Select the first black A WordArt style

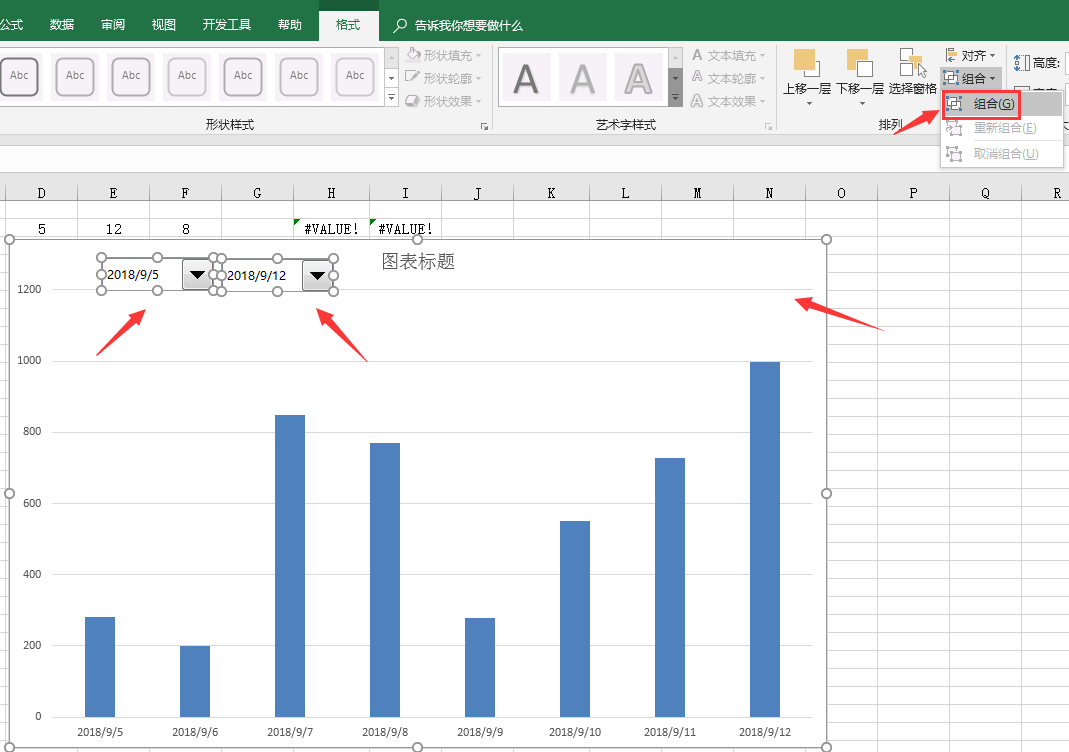526,78
